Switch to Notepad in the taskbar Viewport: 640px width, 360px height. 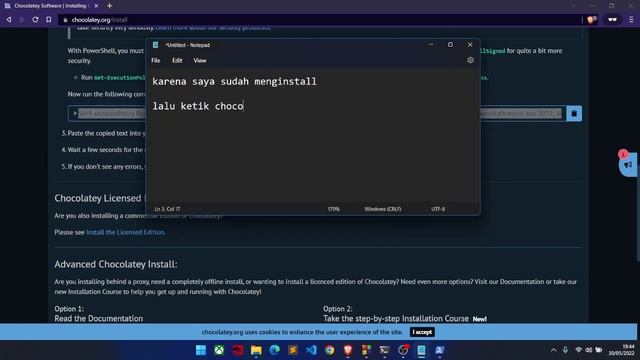tap(421, 350)
